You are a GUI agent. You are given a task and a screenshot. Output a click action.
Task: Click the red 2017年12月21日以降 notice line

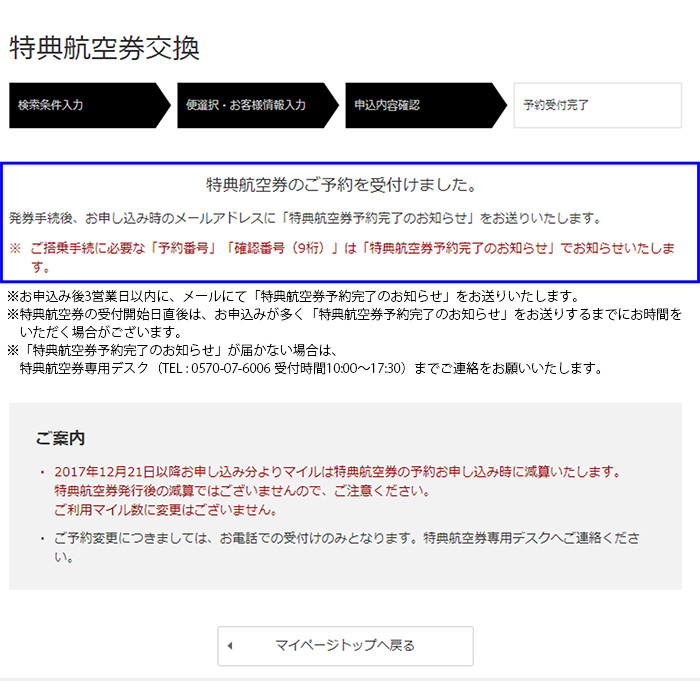[338, 471]
